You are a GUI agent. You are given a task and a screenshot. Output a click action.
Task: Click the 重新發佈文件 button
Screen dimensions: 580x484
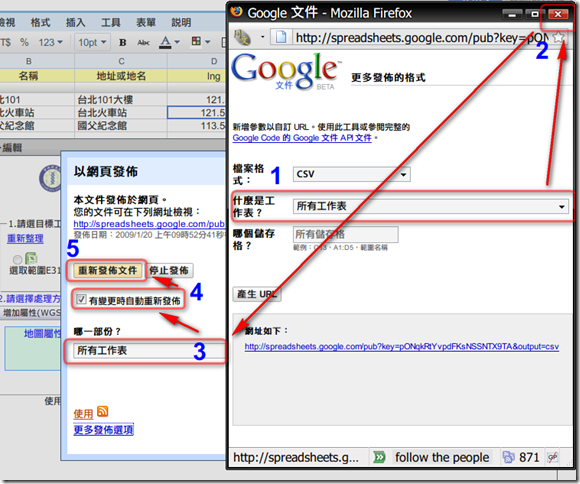(107, 270)
